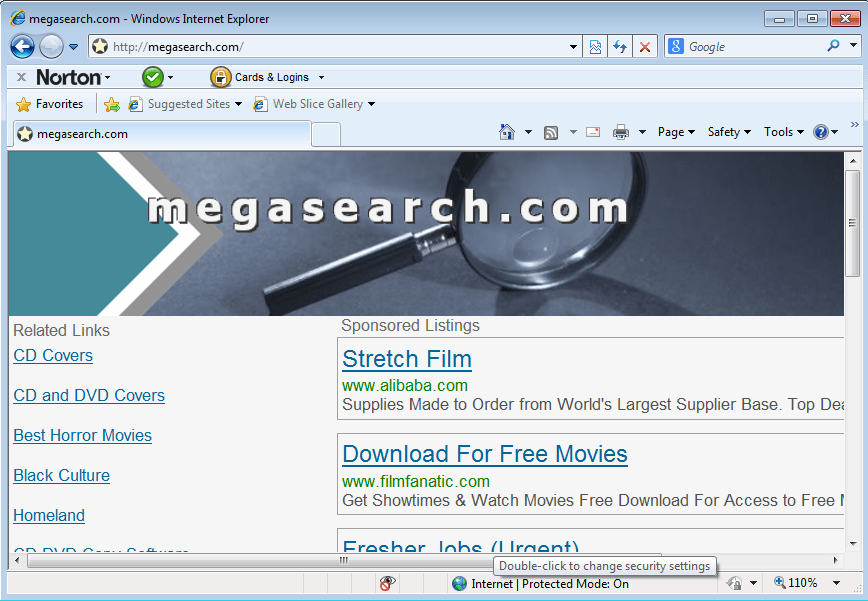
Task: Click the Help question mark icon
Action: pyautogui.click(x=820, y=132)
